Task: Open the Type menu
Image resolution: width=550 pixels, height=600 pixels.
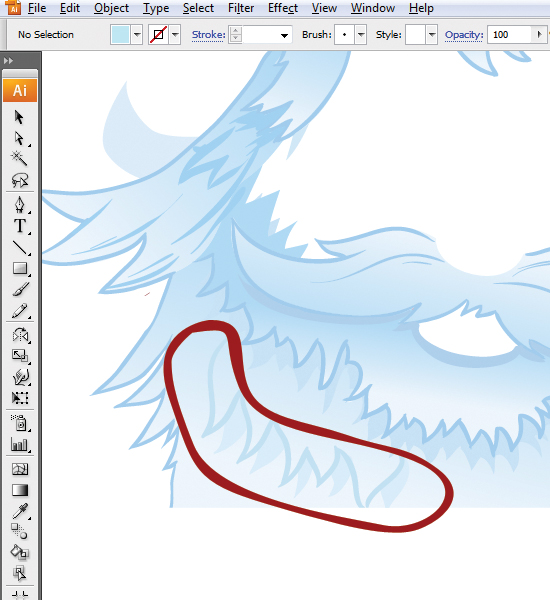Action: coord(156,8)
